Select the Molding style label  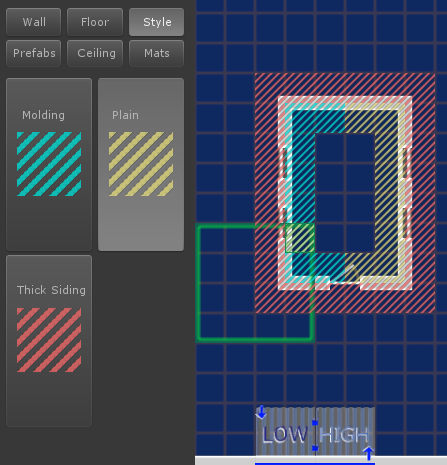[x=43, y=115]
